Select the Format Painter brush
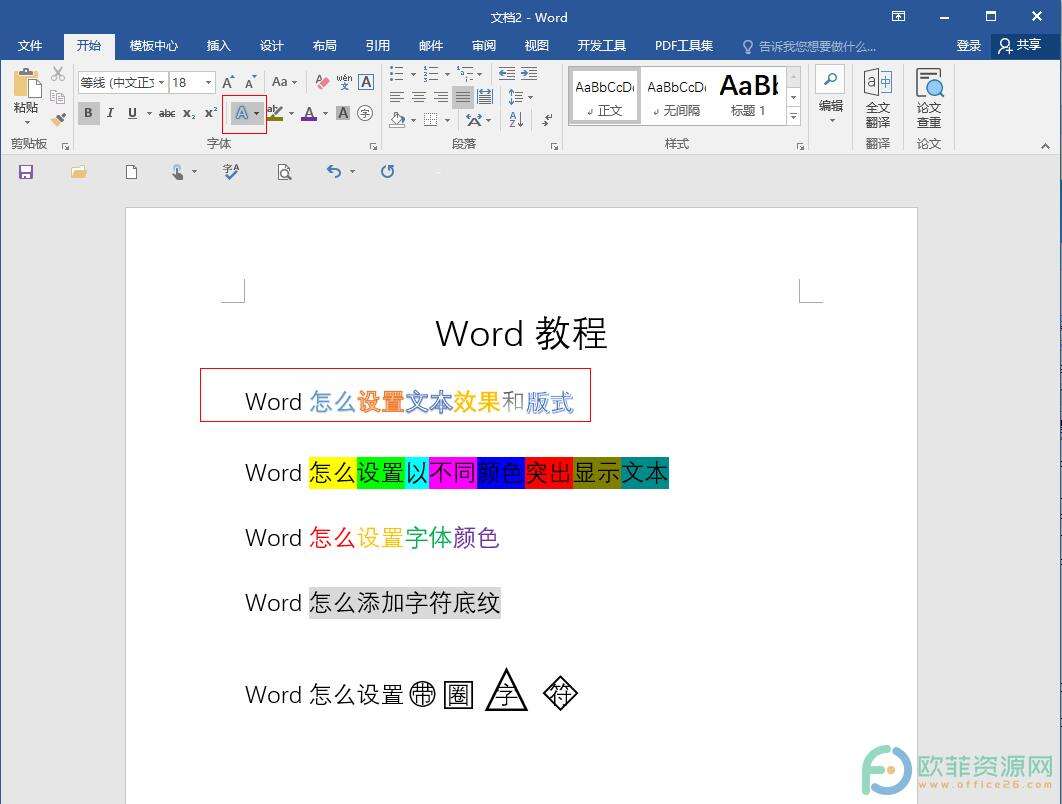Image resolution: width=1062 pixels, height=804 pixels. [59, 119]
